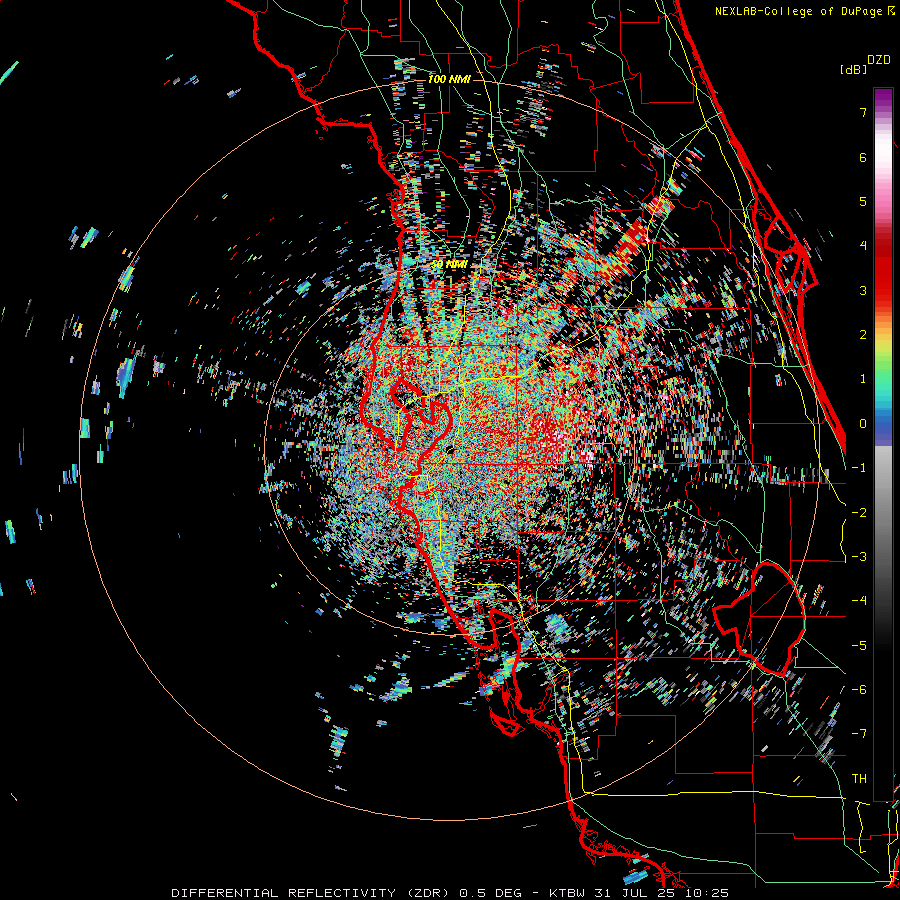This screenshot has width=900, height=900.
Task: Click the '100 NMI' range ring label
Action: [x=449, y=79]
